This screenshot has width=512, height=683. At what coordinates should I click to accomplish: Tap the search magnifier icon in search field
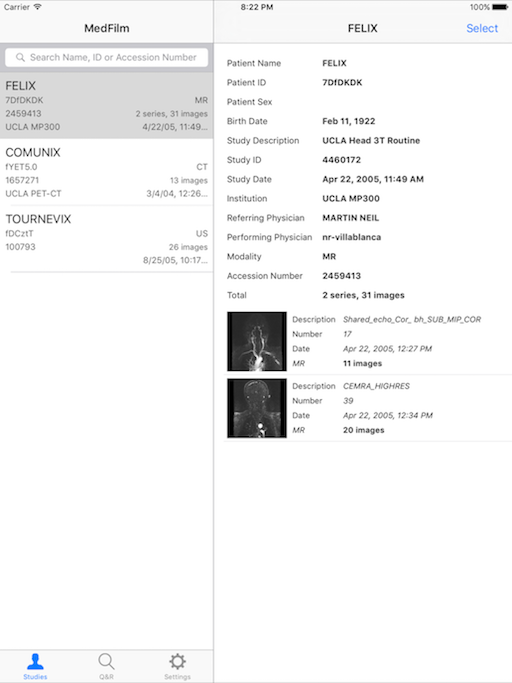[x=20, y=57]
